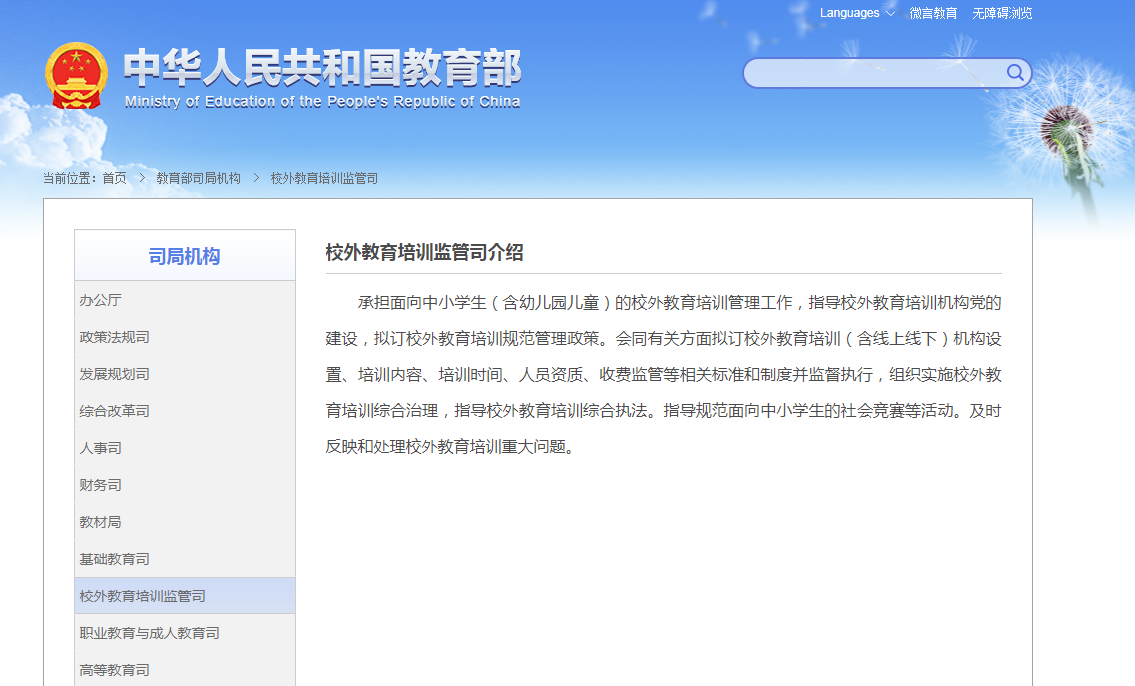The image size is (1135, 686).
Task: Open 基础教育司 from the sidebar
Action: pos(115,559)
